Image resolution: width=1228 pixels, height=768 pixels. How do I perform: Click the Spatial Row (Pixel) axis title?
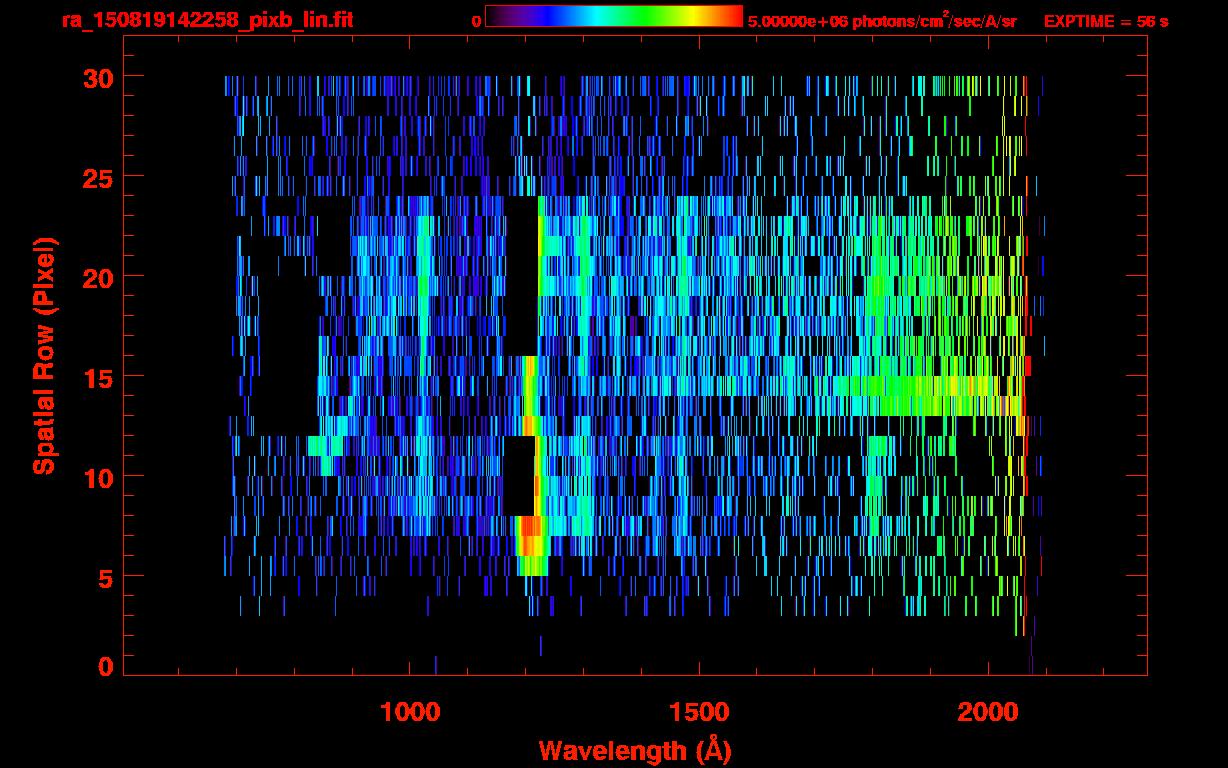[44, 355]
